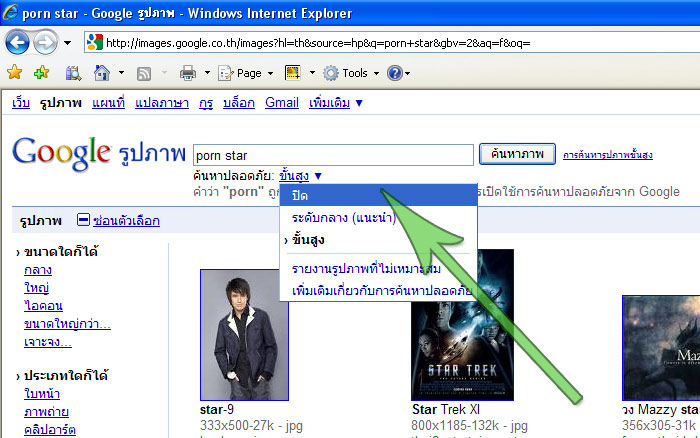Filter by ไอคอน size
This screenshot has width=700, height=438.
43,306
